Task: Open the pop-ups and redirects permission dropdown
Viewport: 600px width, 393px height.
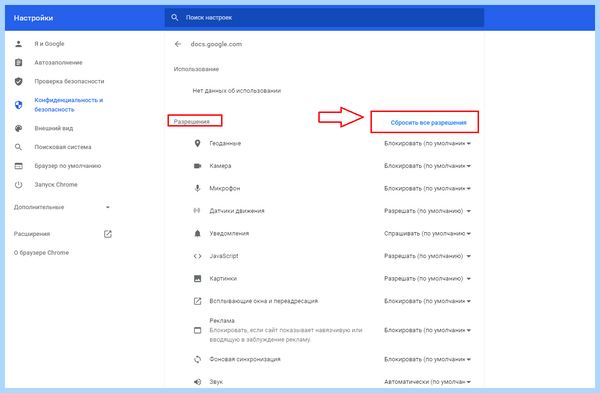Action: pos(427,301)
